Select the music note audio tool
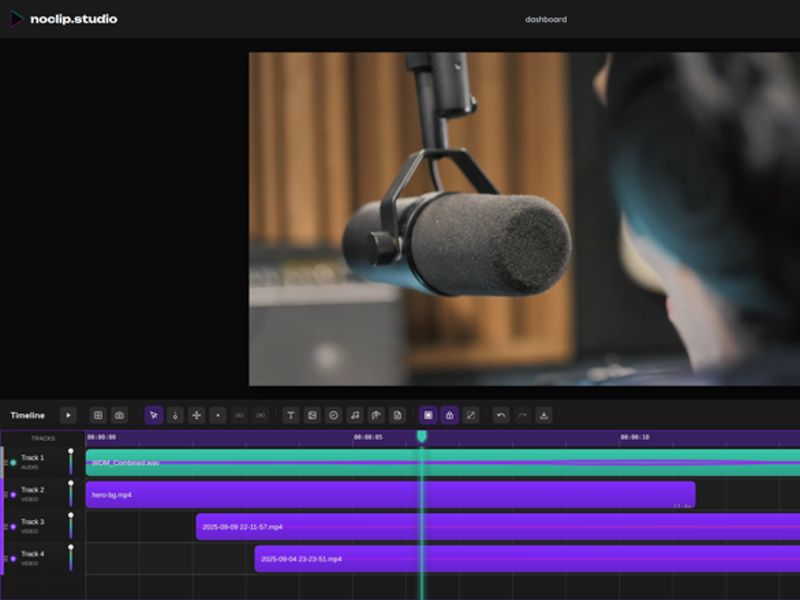 (353, 414)
